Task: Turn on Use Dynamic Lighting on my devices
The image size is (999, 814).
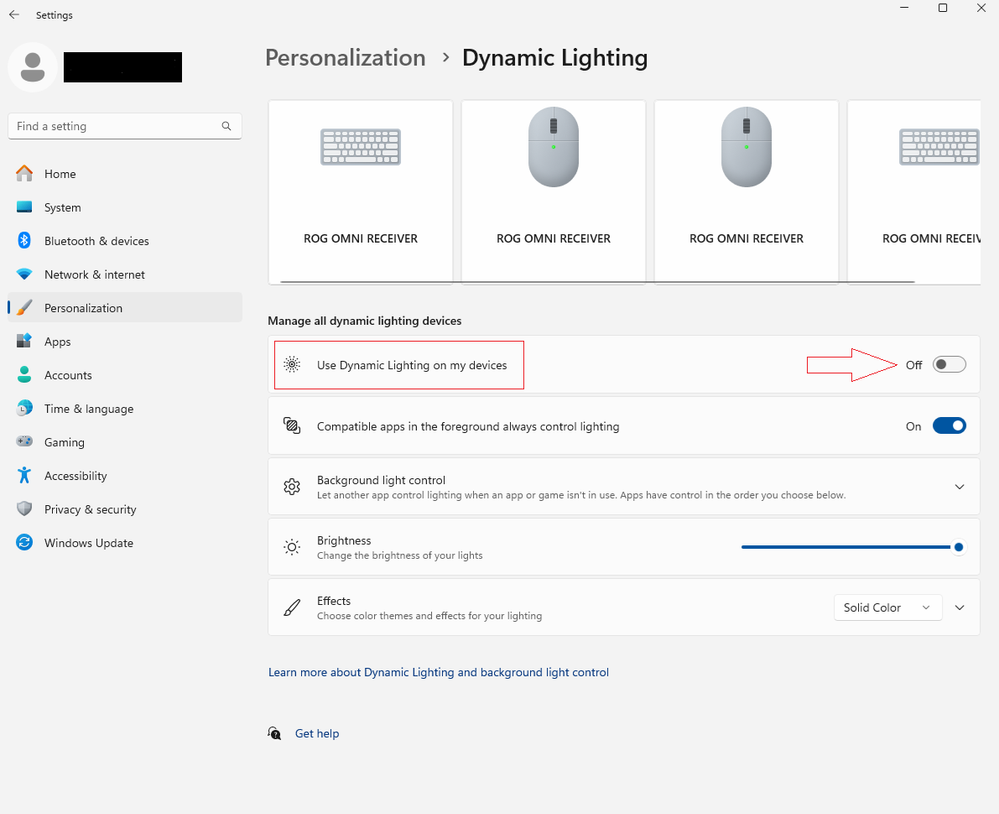Action: point(949,364)
